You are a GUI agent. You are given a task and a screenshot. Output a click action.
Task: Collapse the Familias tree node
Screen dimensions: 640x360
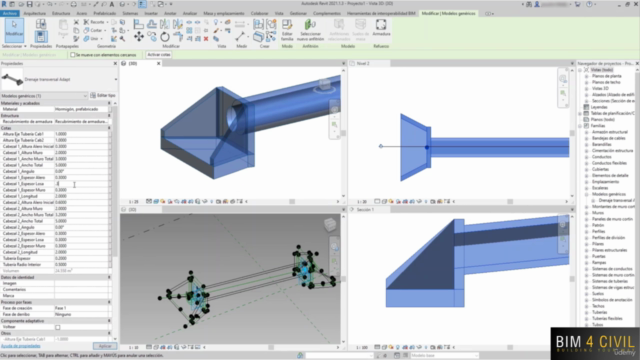point(581,126)
